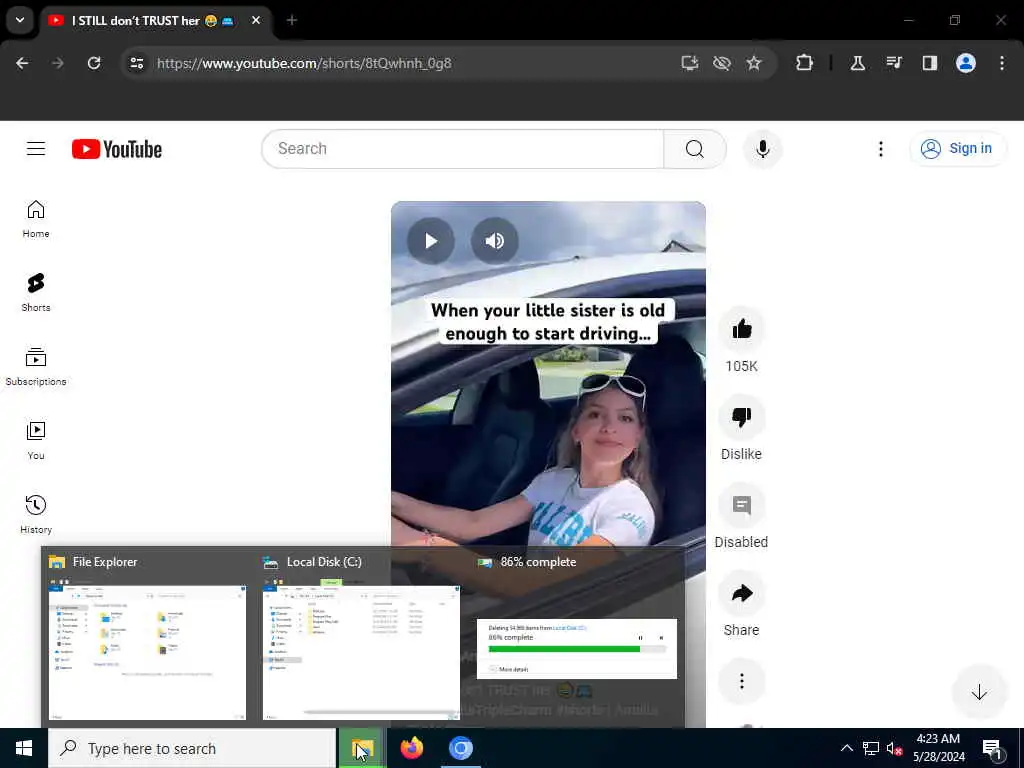This screenshot has width=1024, height=768.
Task: Open Chrome three-dot menu
Action: coord(1002,63)
